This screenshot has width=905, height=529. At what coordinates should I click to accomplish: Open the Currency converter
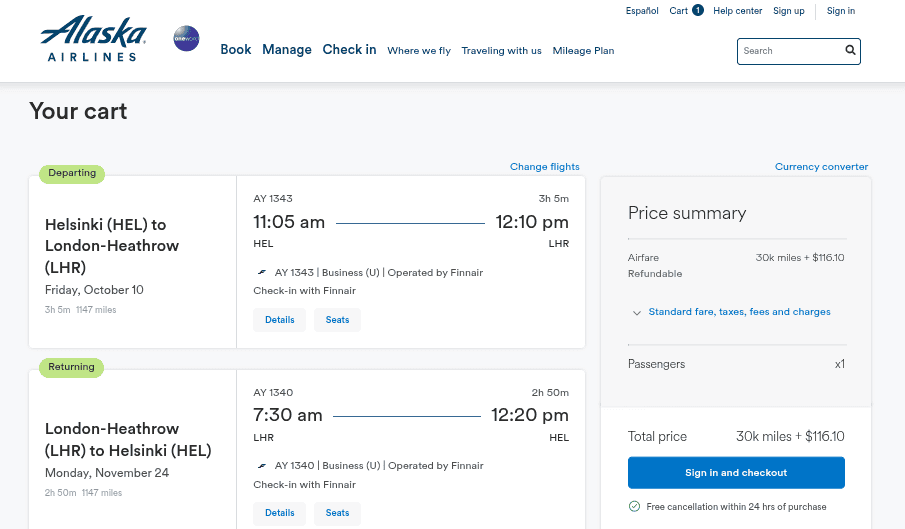(821, 167)
